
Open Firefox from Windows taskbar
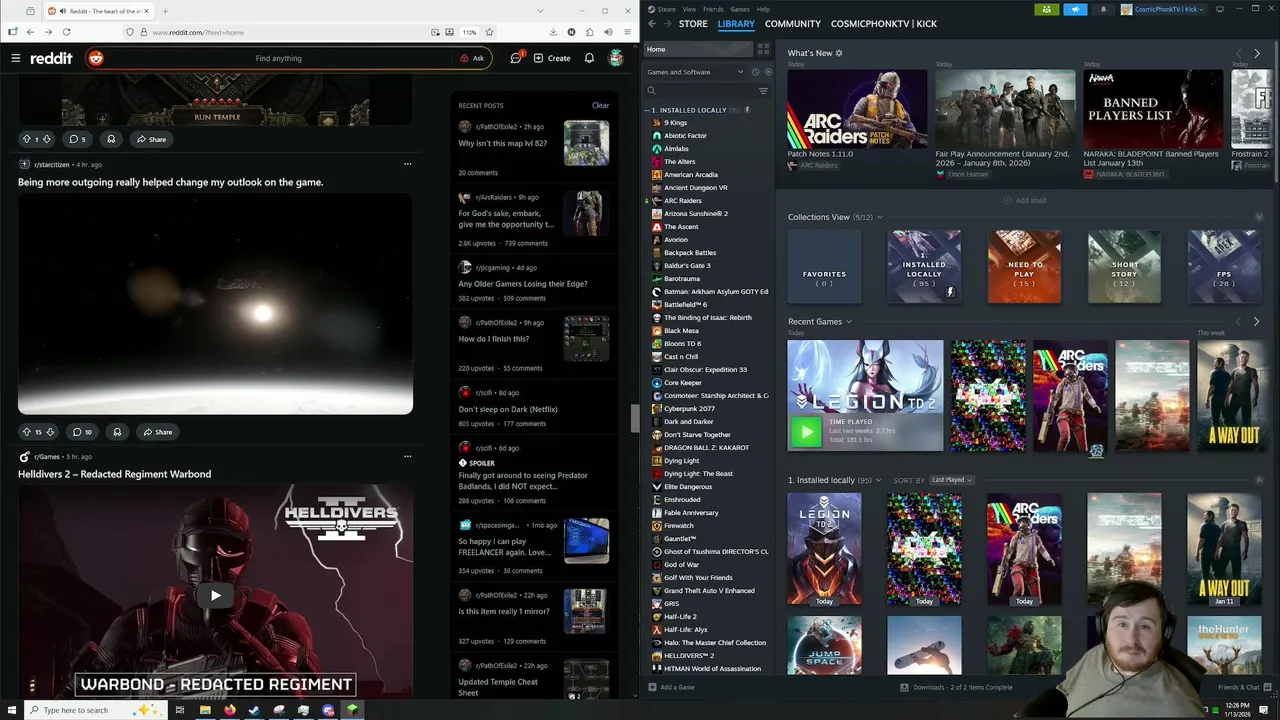229,710
